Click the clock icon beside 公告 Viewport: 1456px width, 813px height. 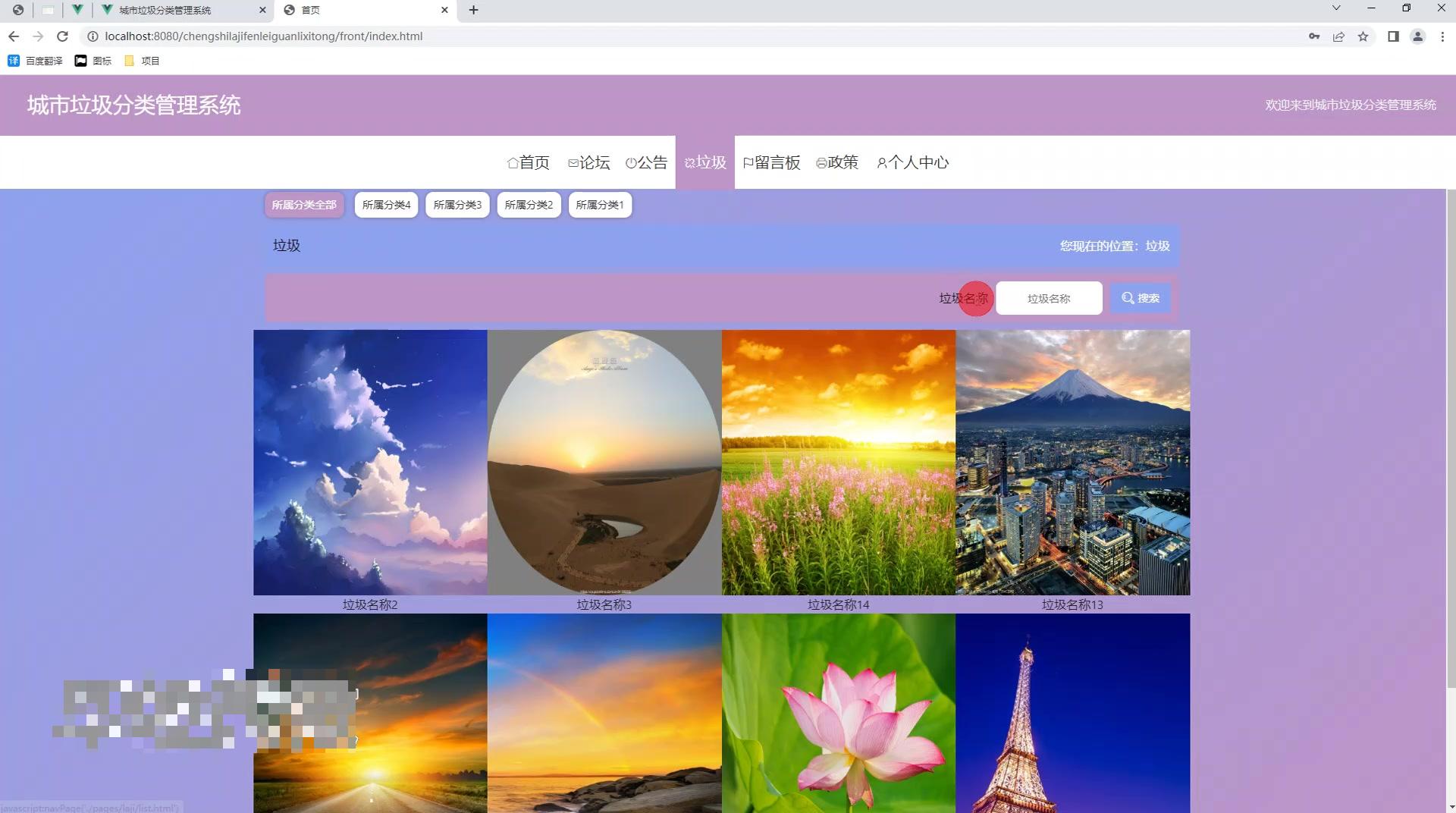[631, 162]
